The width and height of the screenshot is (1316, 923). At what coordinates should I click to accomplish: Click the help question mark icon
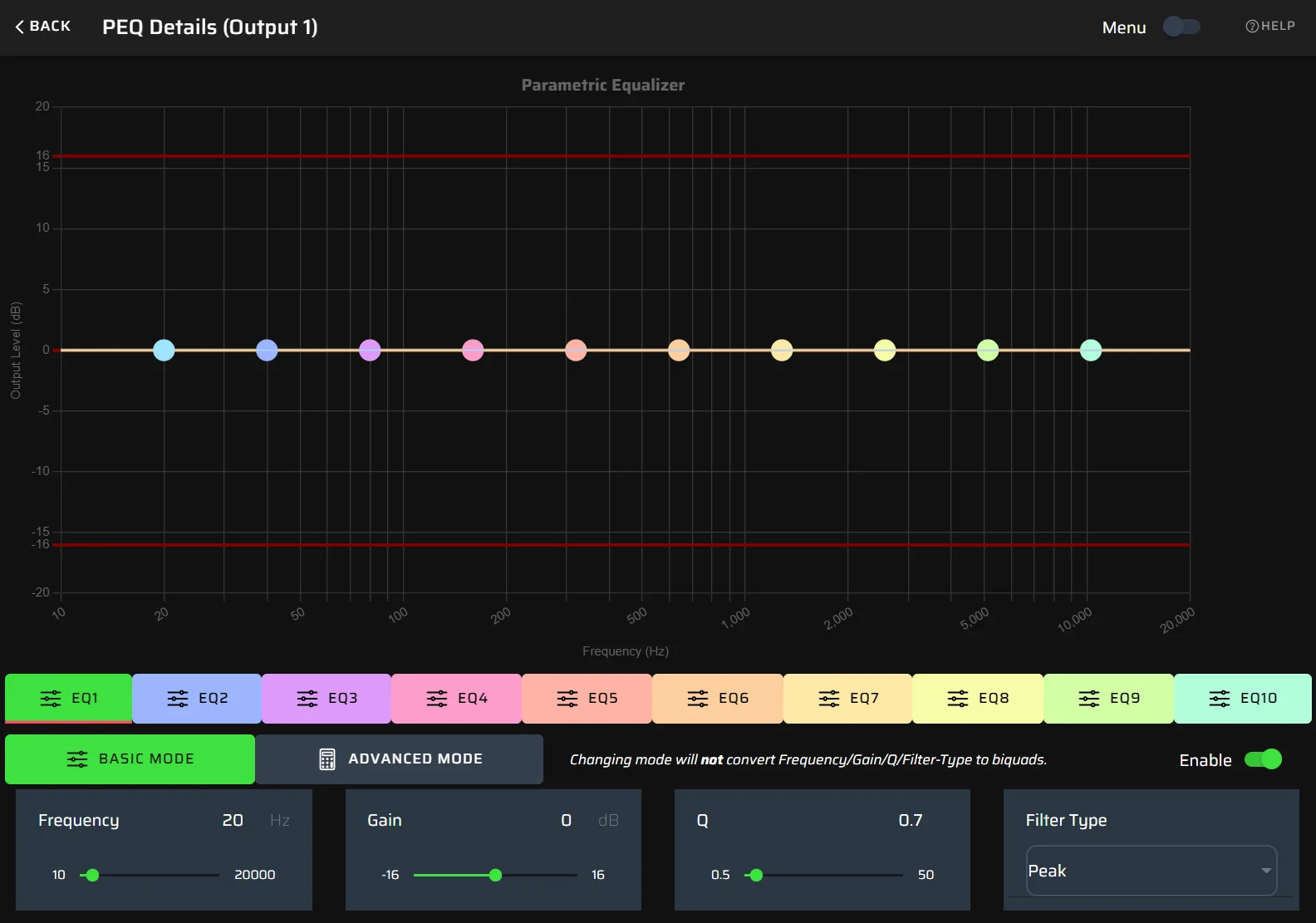click(x=1251, y=26)
